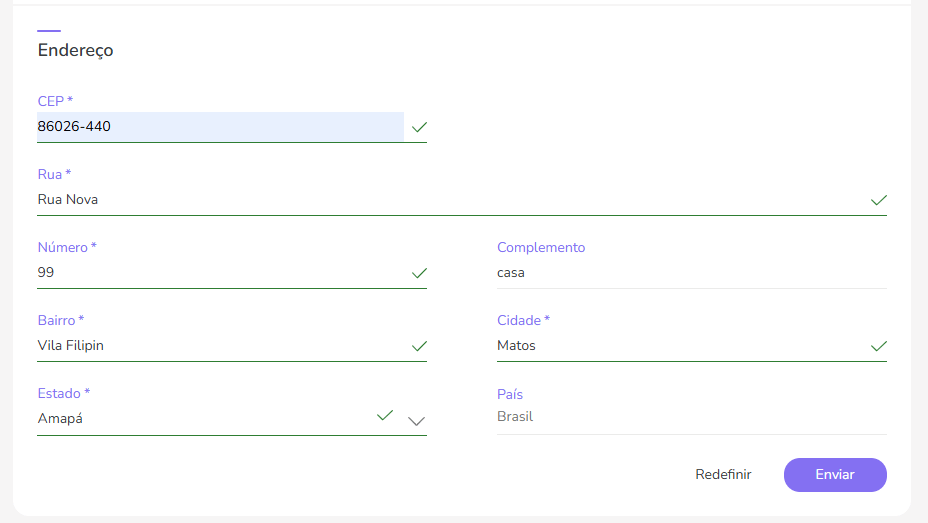
Task: Click the País label text
Action: tap(510, 395)
